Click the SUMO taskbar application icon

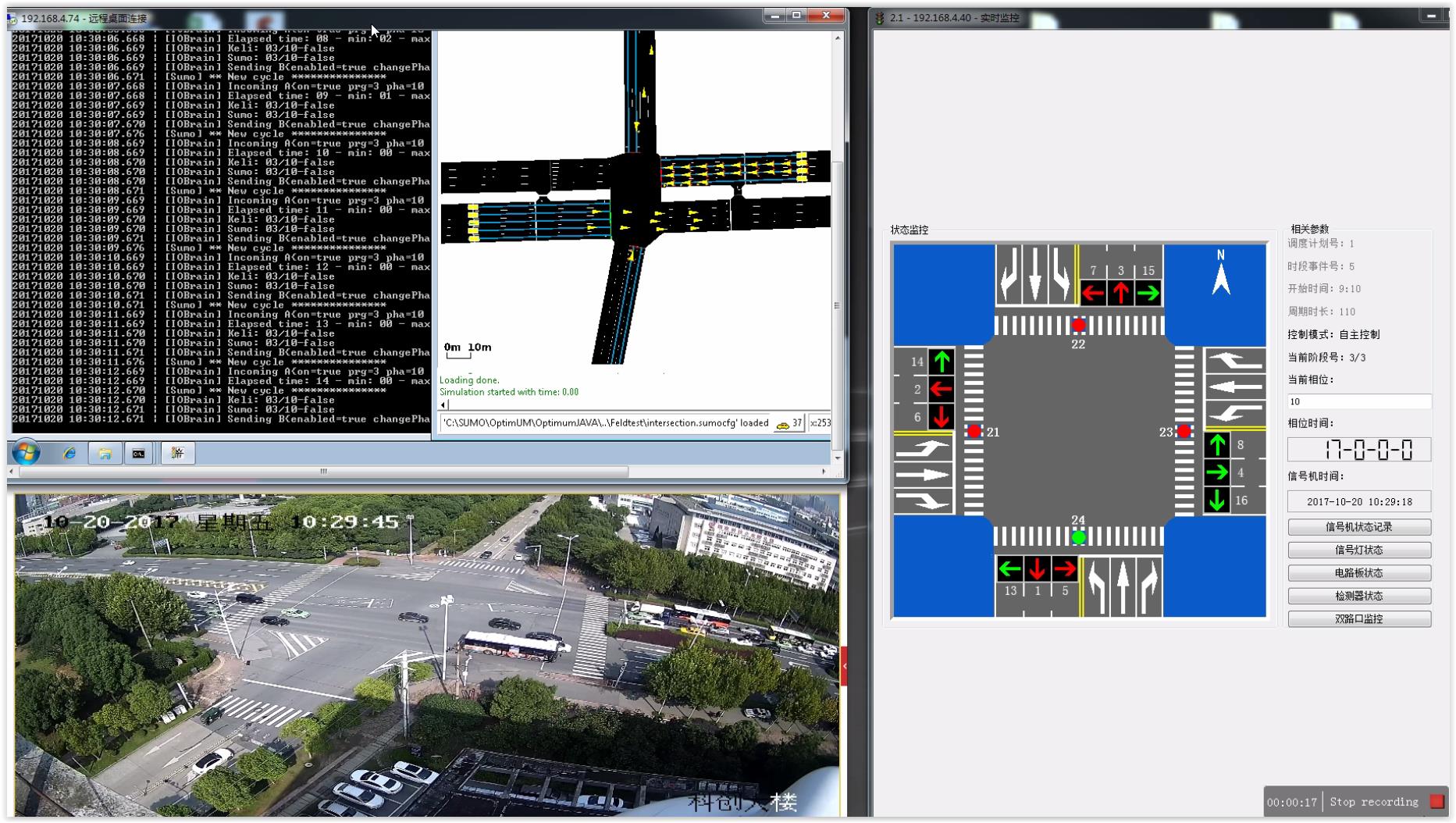pos(177,453)
